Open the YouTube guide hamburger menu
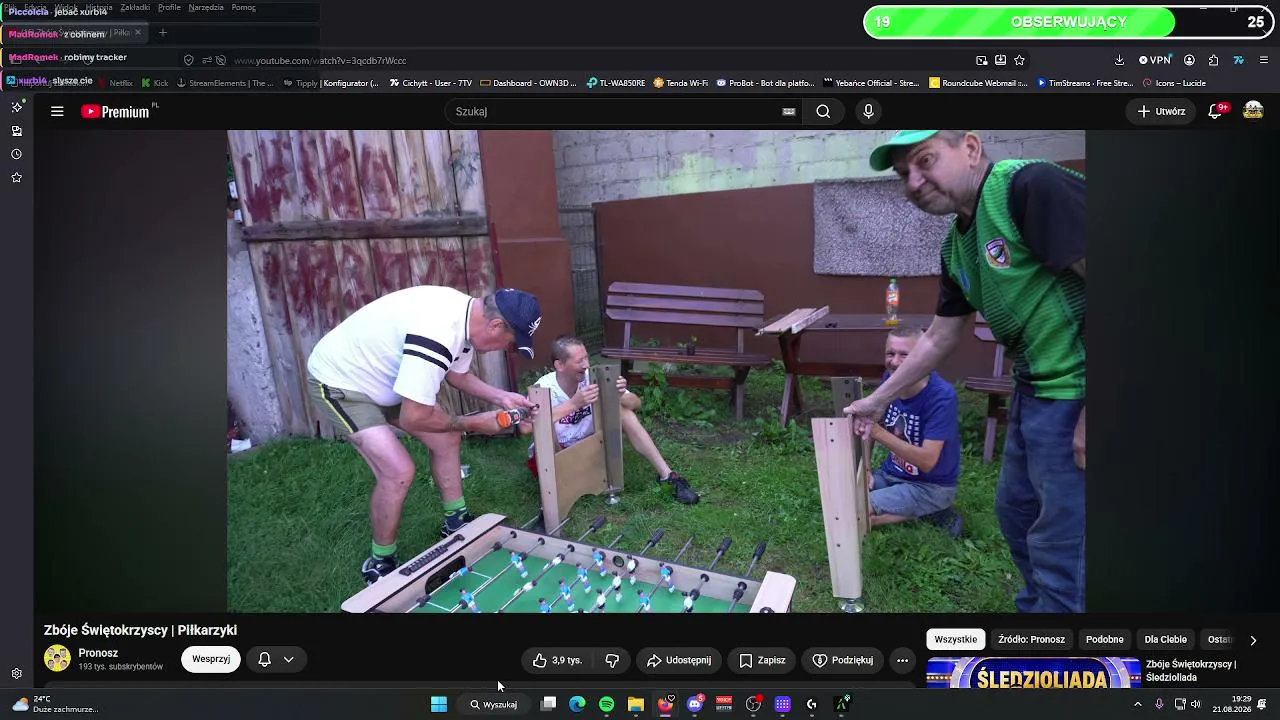Image resolution: width=1280 pixels, height=720 pixels. 57,111
